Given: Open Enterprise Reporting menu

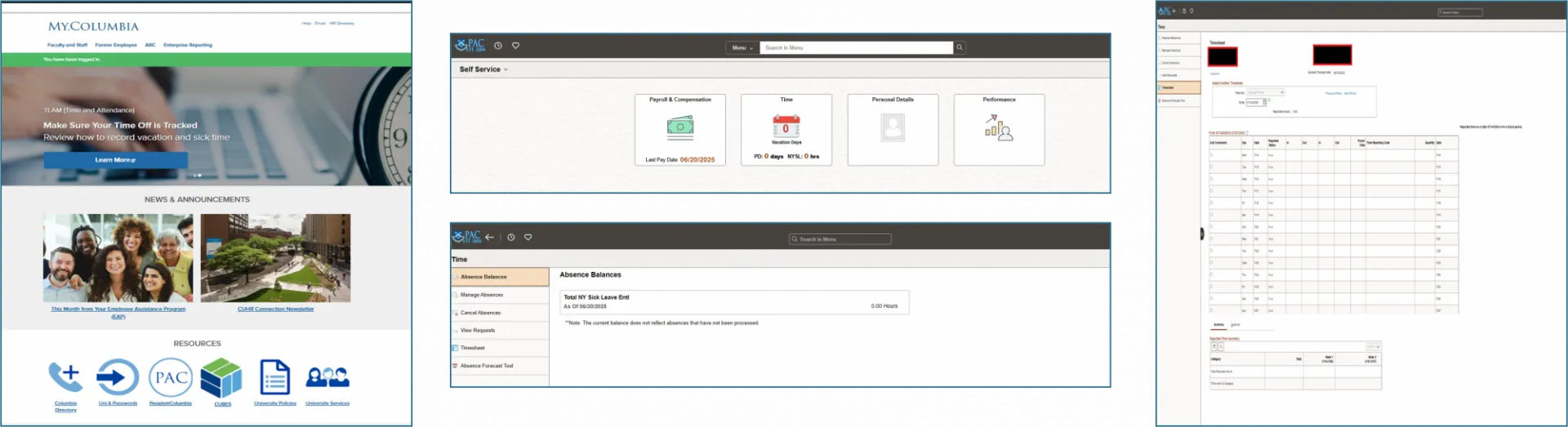Looking at the screenshot, I should click(188, 45).
